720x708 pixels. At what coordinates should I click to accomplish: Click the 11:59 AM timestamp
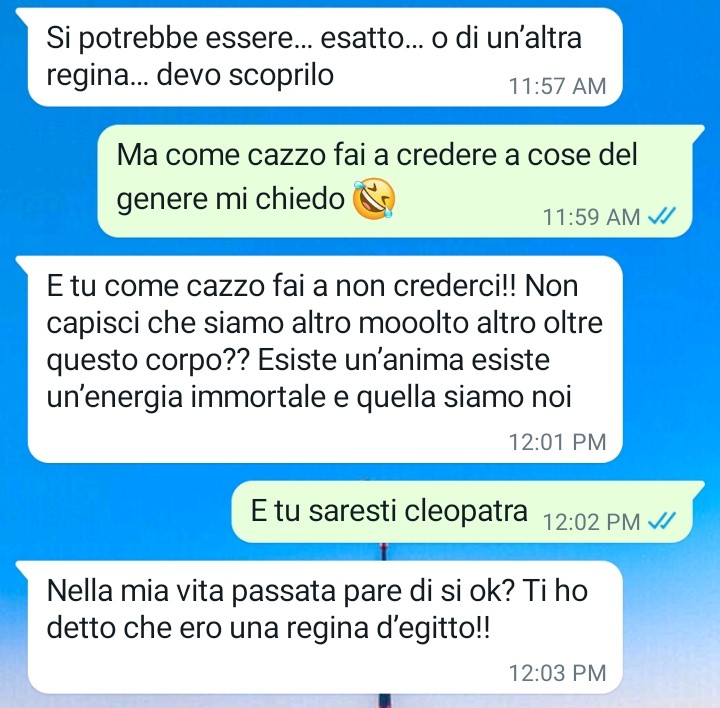[x=591, y=217]
